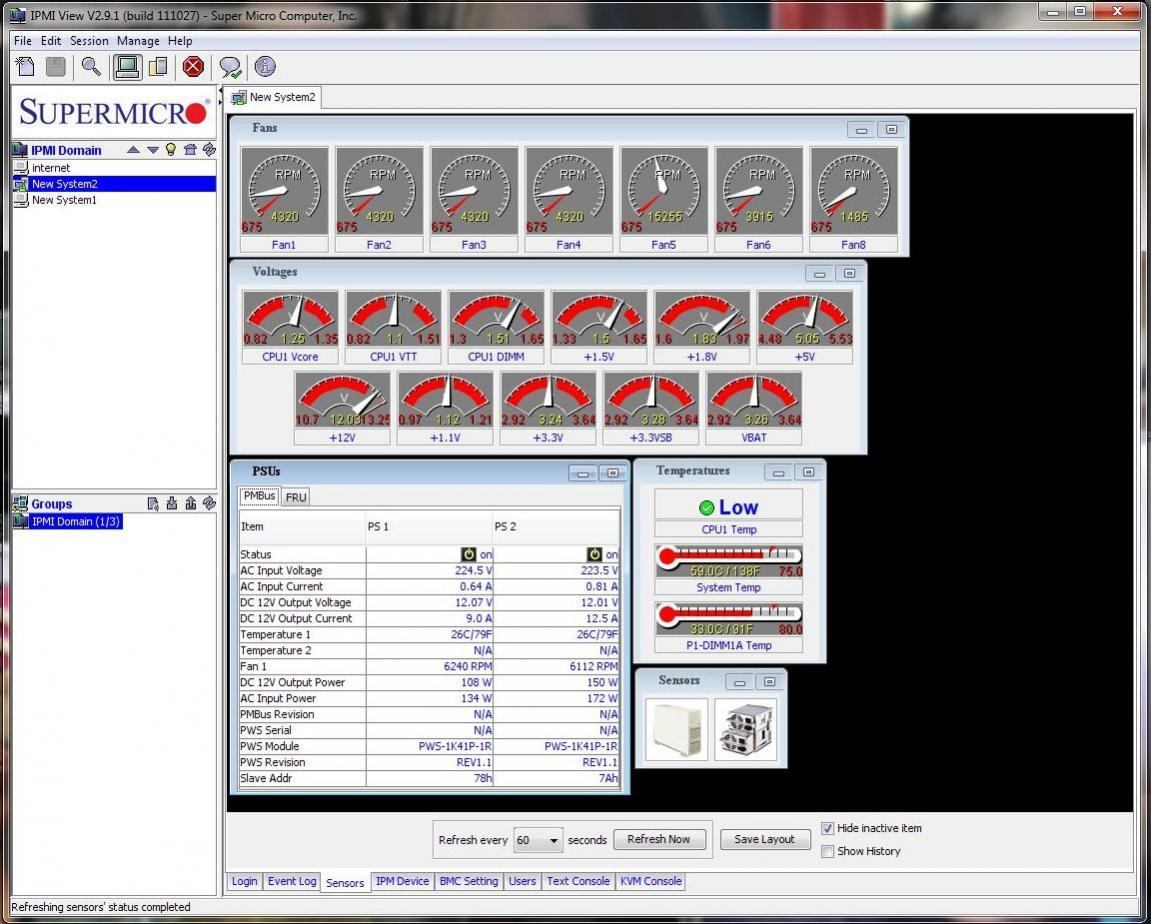Screen dimensions: 1151x924
Task: Maximize the Temperatures panel
Action: click(x=808, y=473)
